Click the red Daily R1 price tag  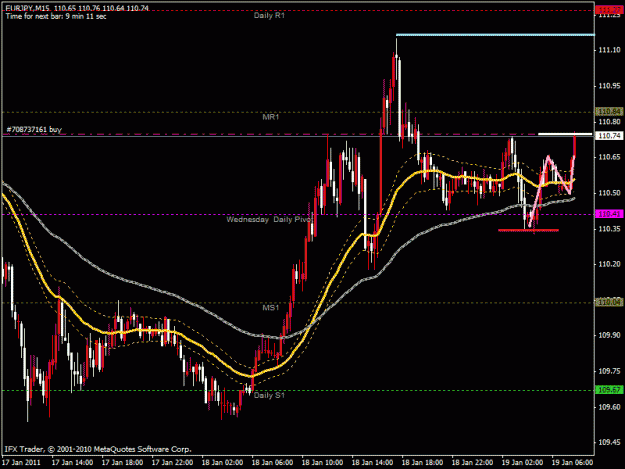pos(609,10)
